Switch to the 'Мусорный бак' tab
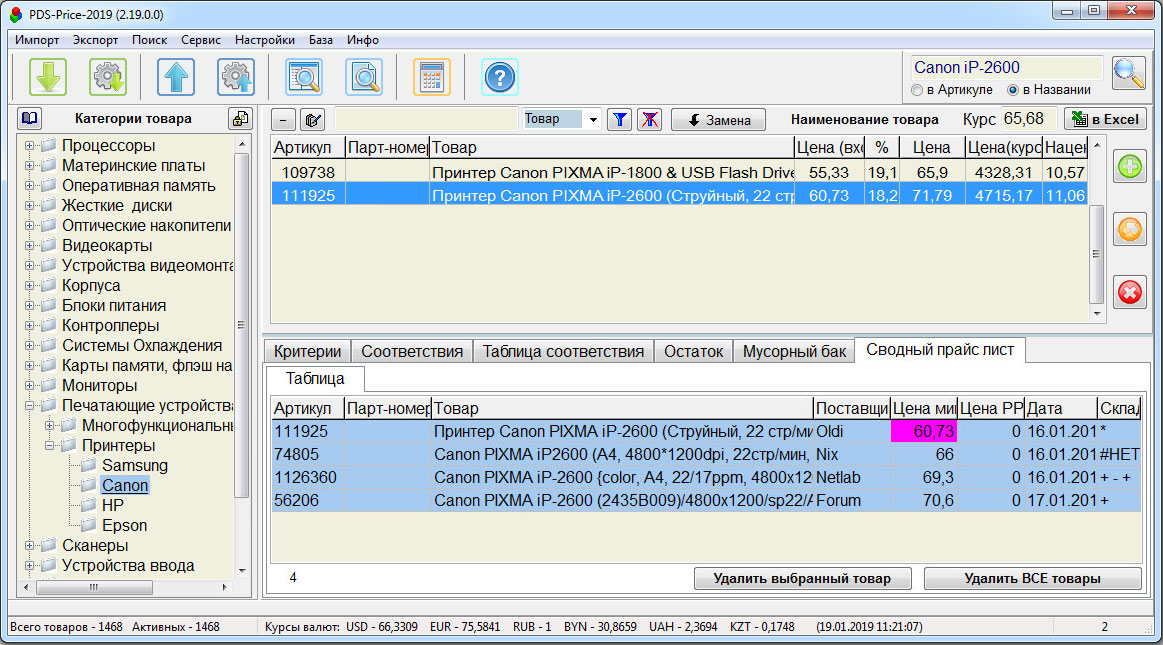 point(794,351)
